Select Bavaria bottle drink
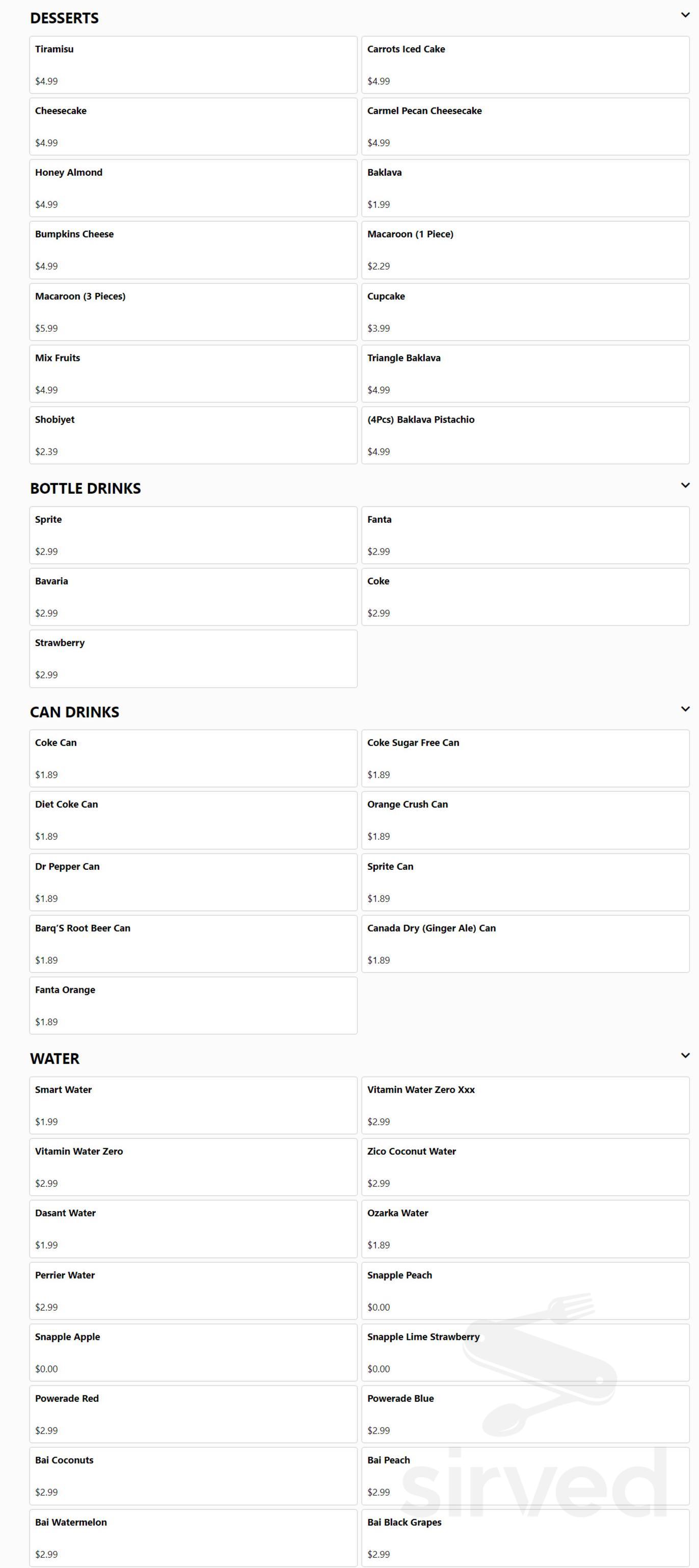Screen dimensions: 699x1568 (x=193, y=597)
